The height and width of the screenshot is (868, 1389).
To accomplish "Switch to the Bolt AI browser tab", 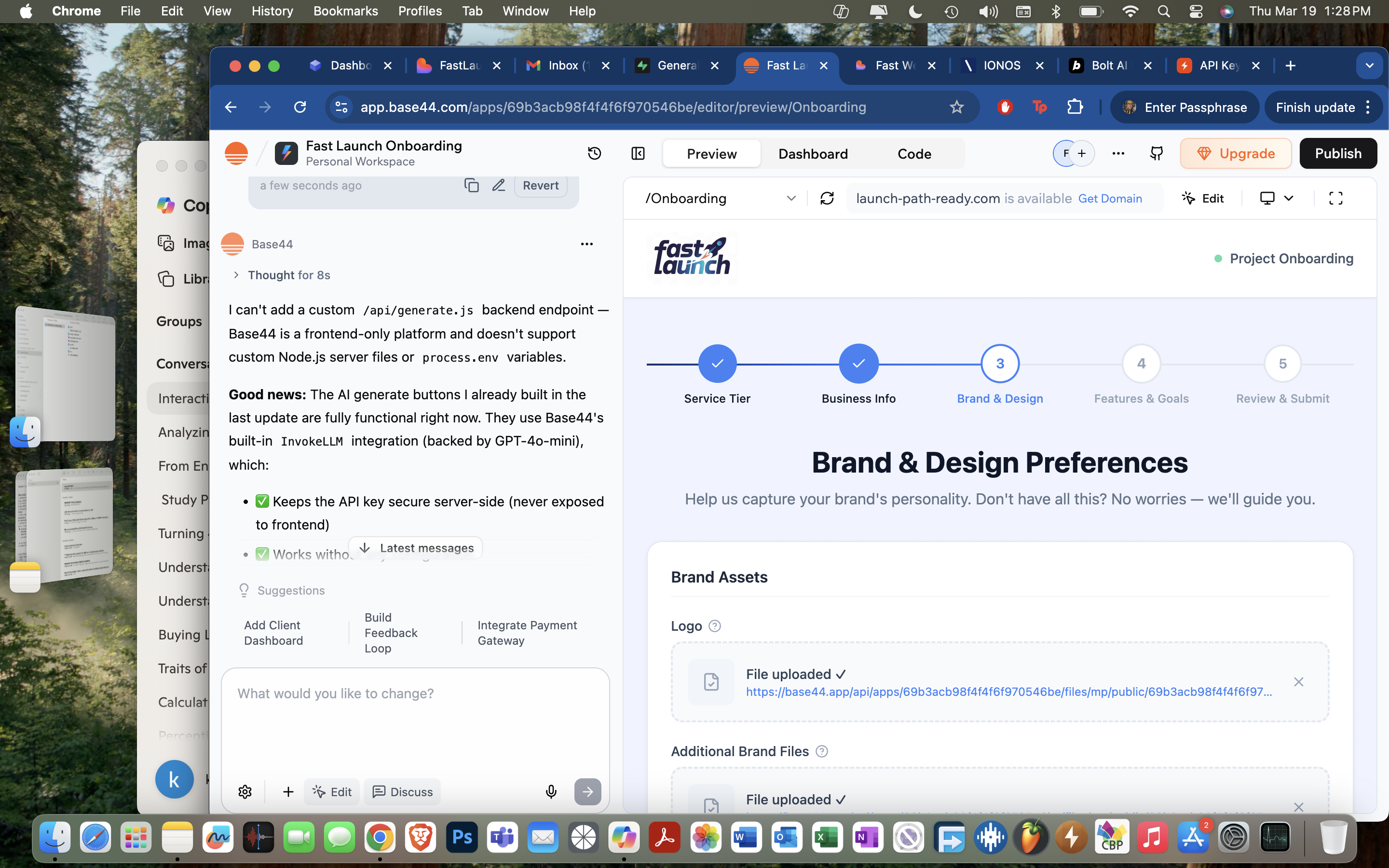I will coord(1109,66).
